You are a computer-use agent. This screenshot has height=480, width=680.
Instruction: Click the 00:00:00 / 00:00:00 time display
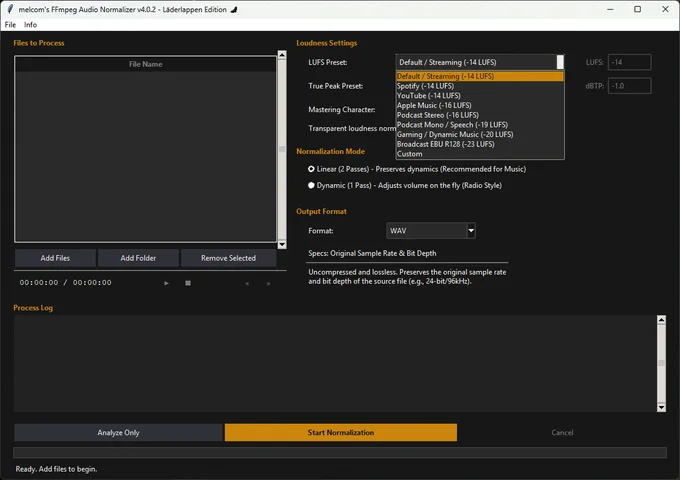[65, 283]
